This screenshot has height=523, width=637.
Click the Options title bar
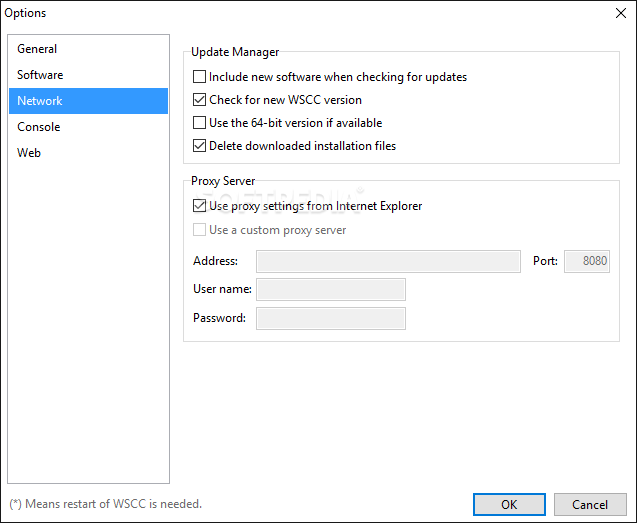(x=300, y=13)
